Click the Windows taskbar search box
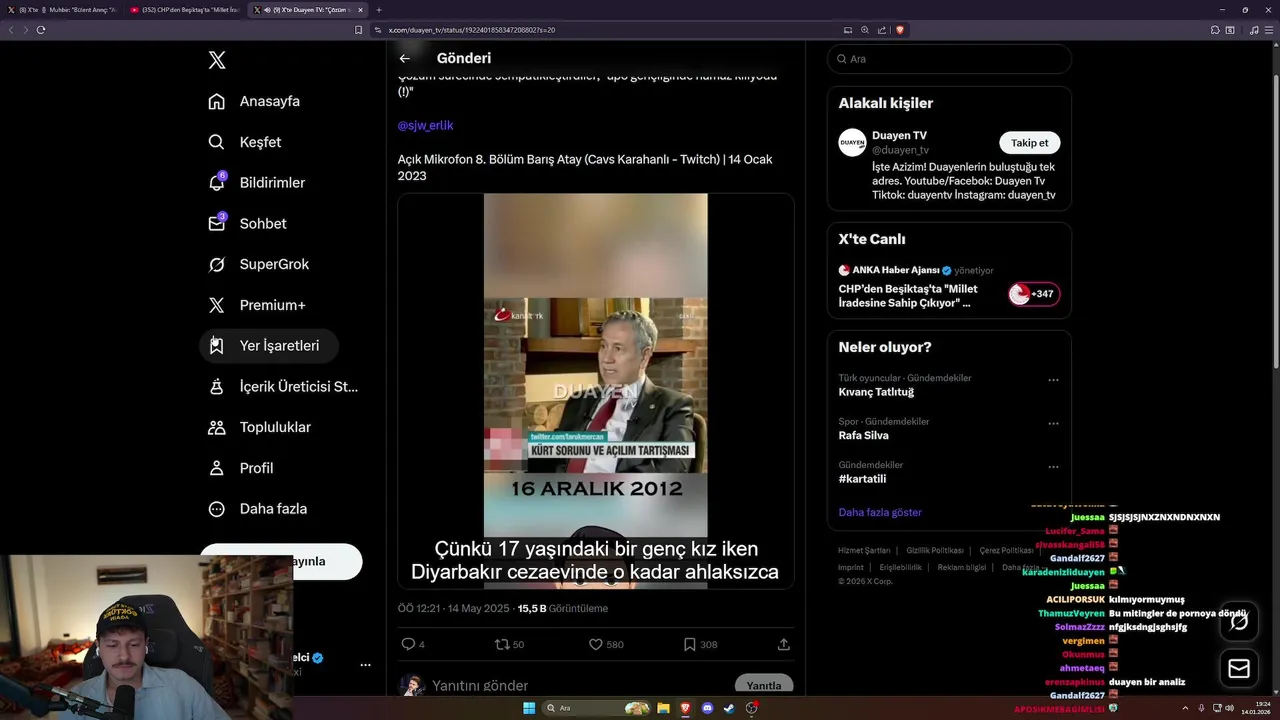1280x720 pixels. 595,708
